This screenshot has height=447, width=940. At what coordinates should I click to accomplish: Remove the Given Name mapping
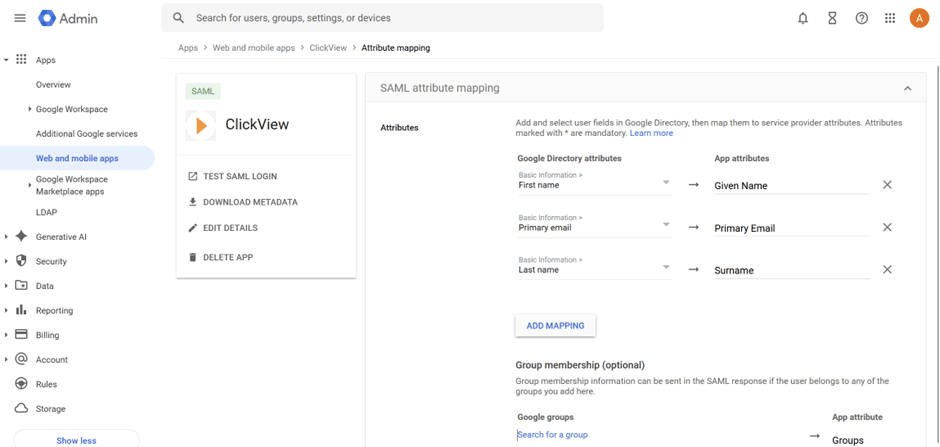887,185
